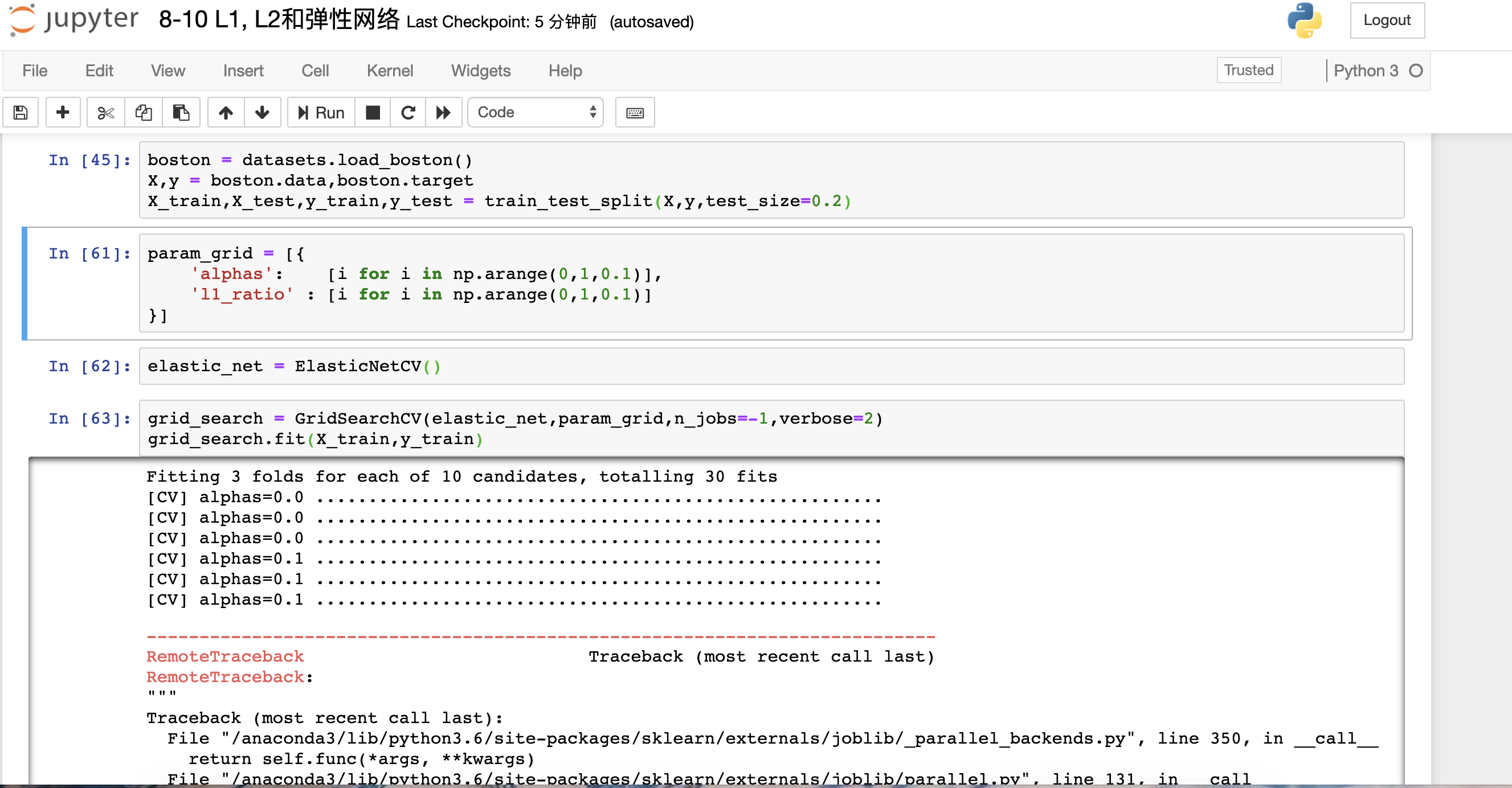Click the 'Fitting 3 folds' output line
The width and height of the screenshot is (1512, 788).
(x=462, y=477)
